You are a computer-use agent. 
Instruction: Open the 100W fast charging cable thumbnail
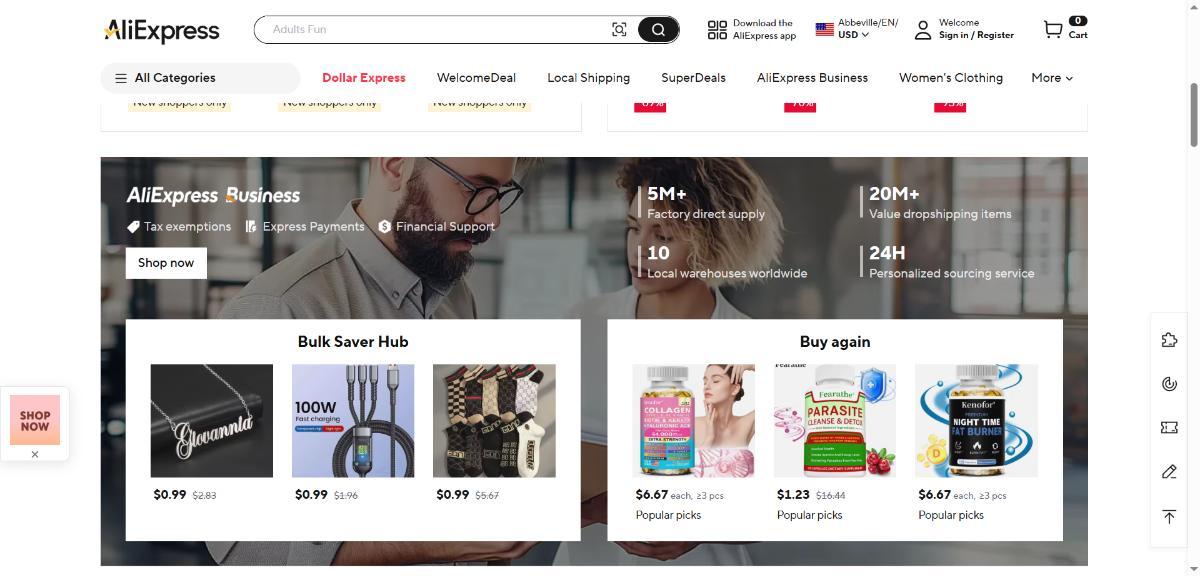coord(353,421)
